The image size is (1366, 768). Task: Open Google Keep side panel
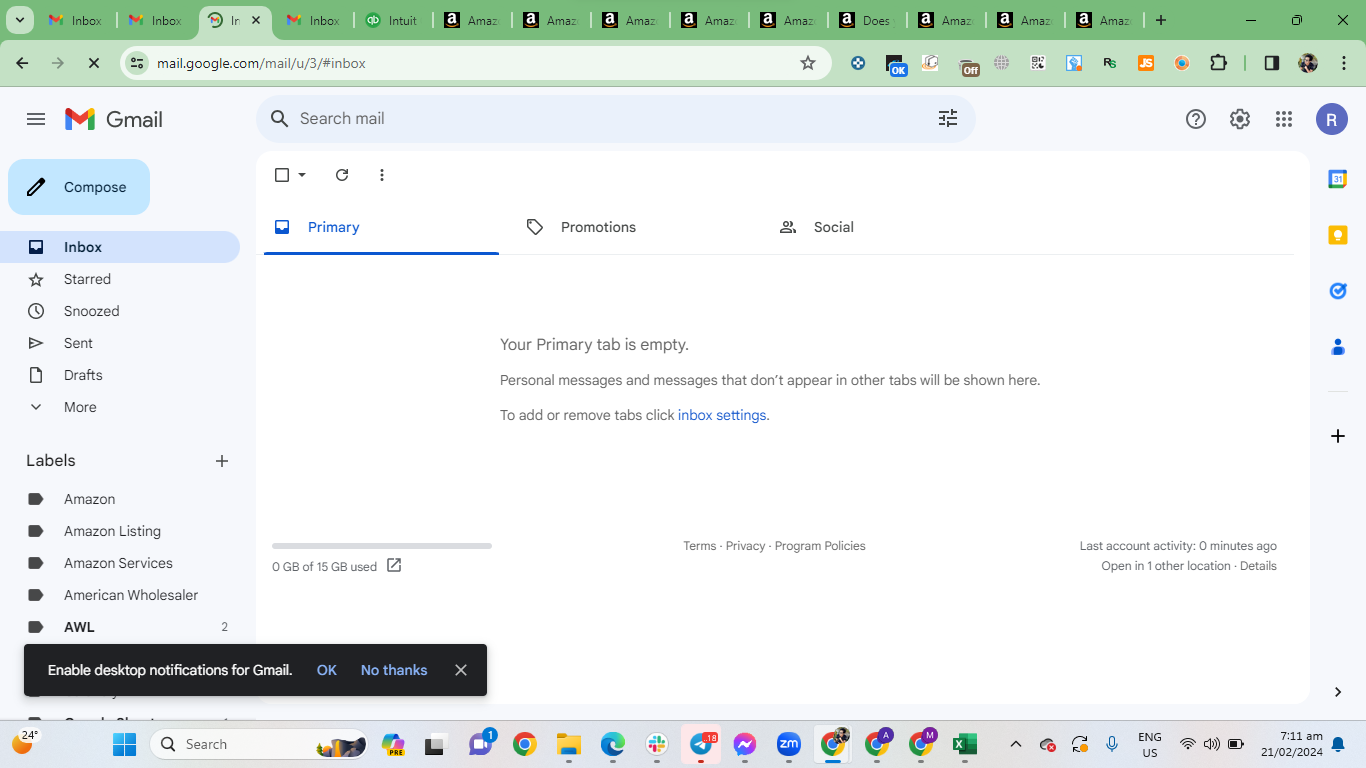1338,235
